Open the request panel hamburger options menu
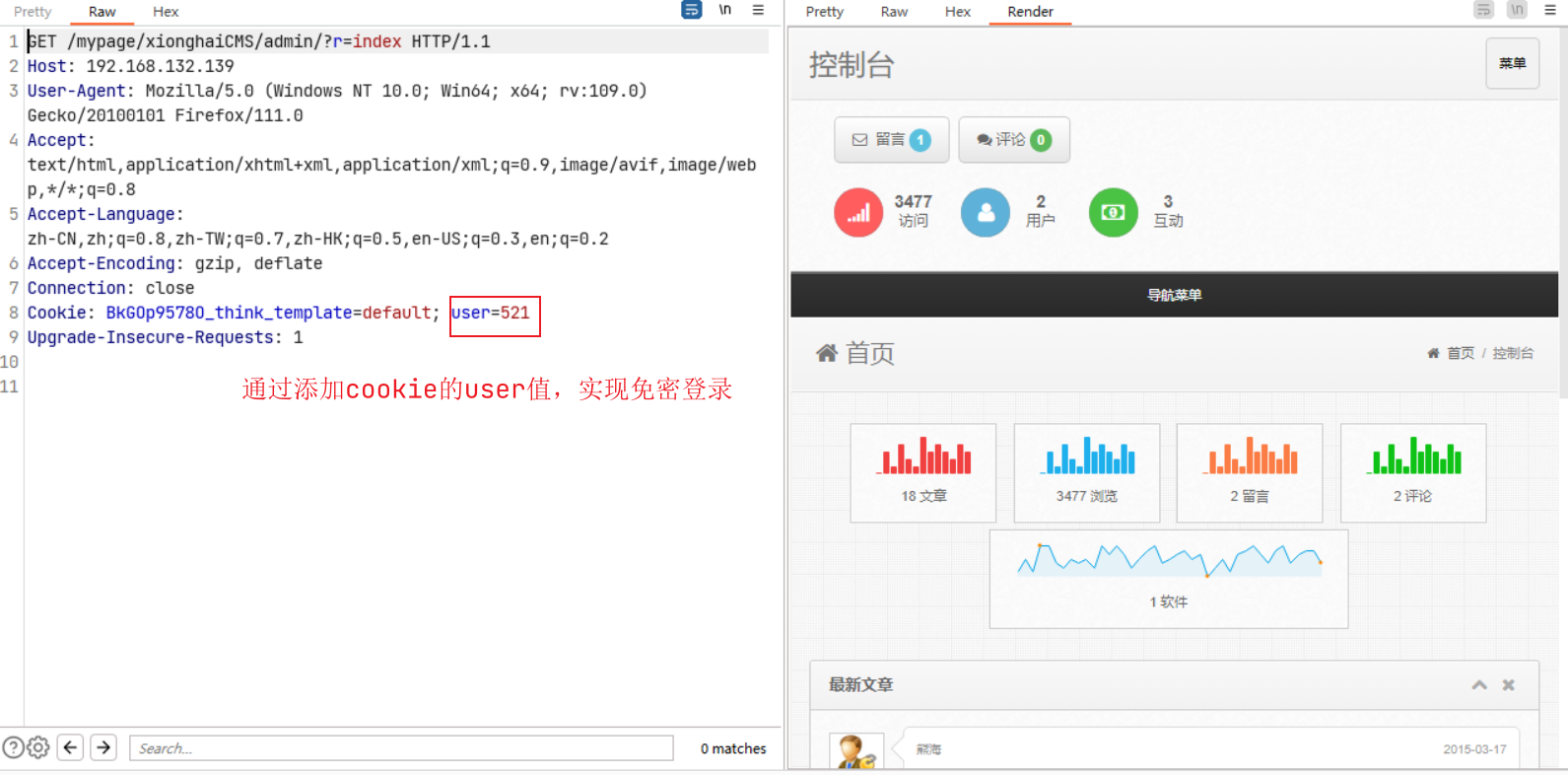 pos(758,10)
